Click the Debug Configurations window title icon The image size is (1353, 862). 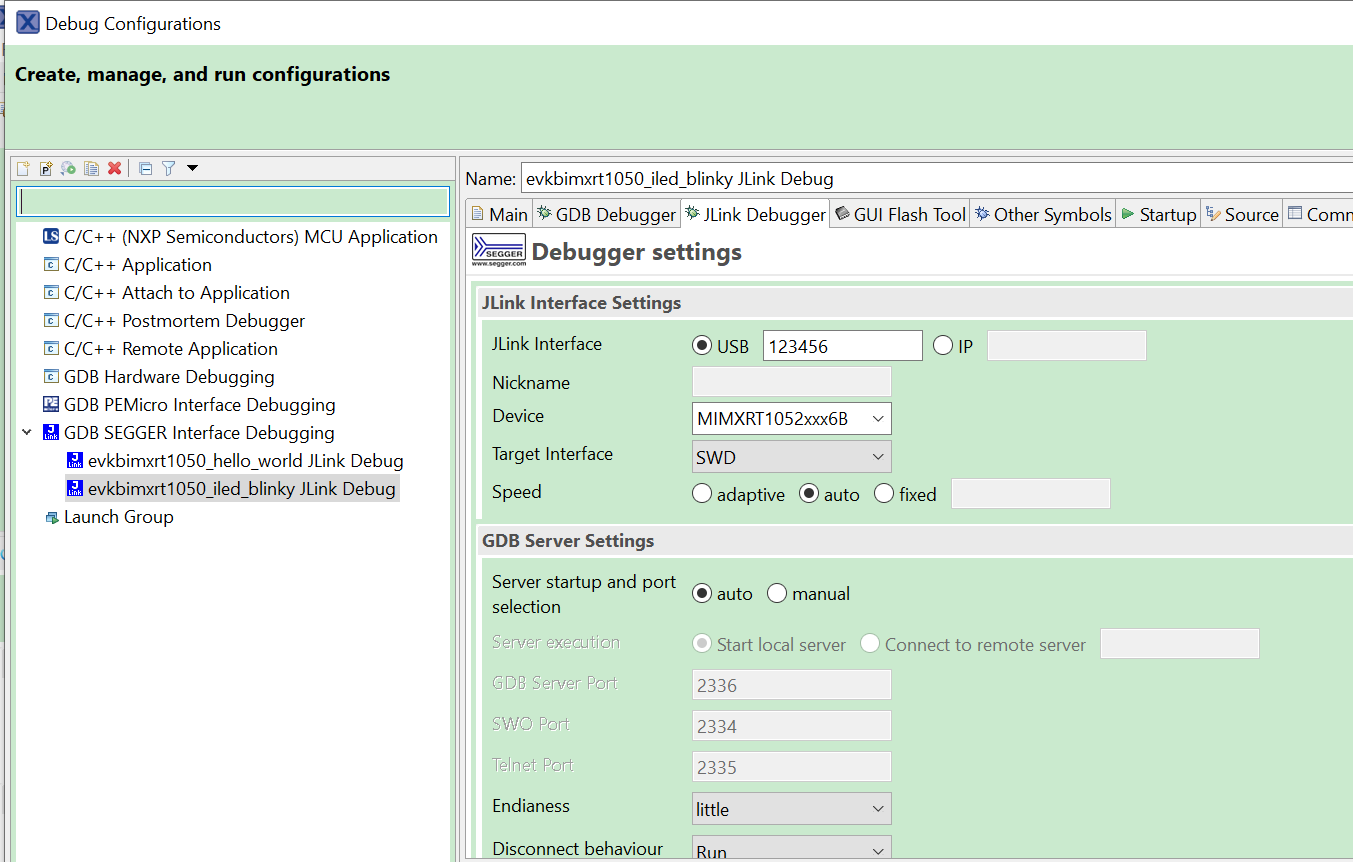point(28,22)
